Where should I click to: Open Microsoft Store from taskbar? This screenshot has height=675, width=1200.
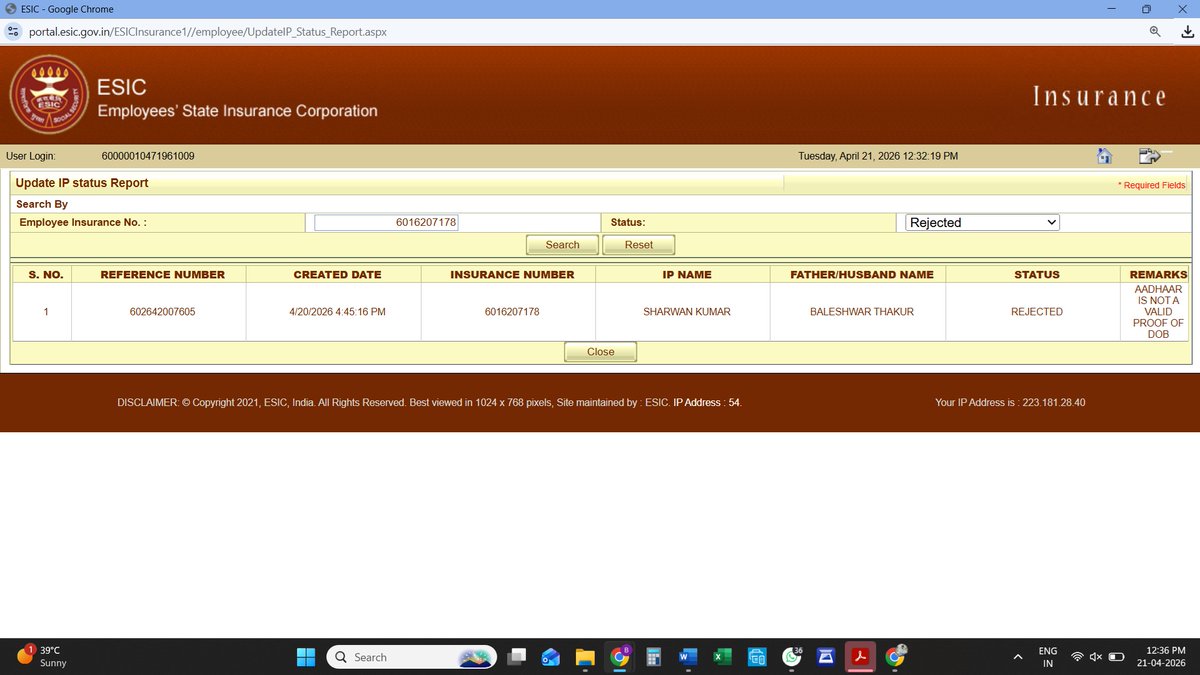pyautogui.click(x=757, y=657)
